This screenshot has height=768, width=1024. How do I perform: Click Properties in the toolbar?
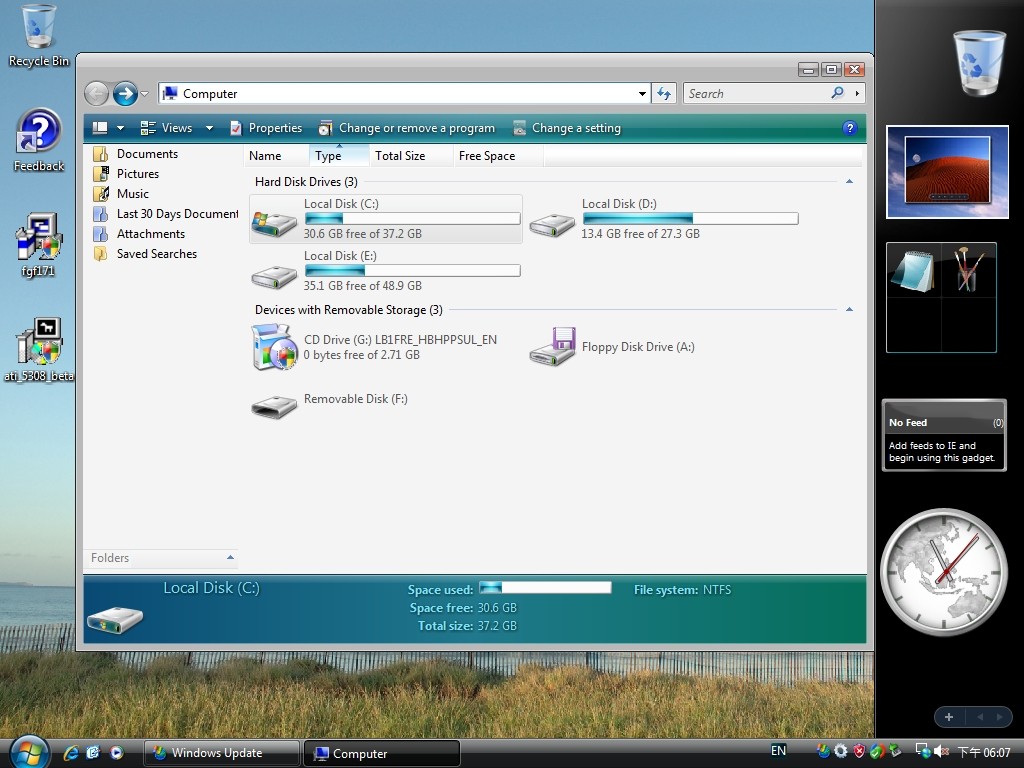pyautogui.click(x=266, y=128)
